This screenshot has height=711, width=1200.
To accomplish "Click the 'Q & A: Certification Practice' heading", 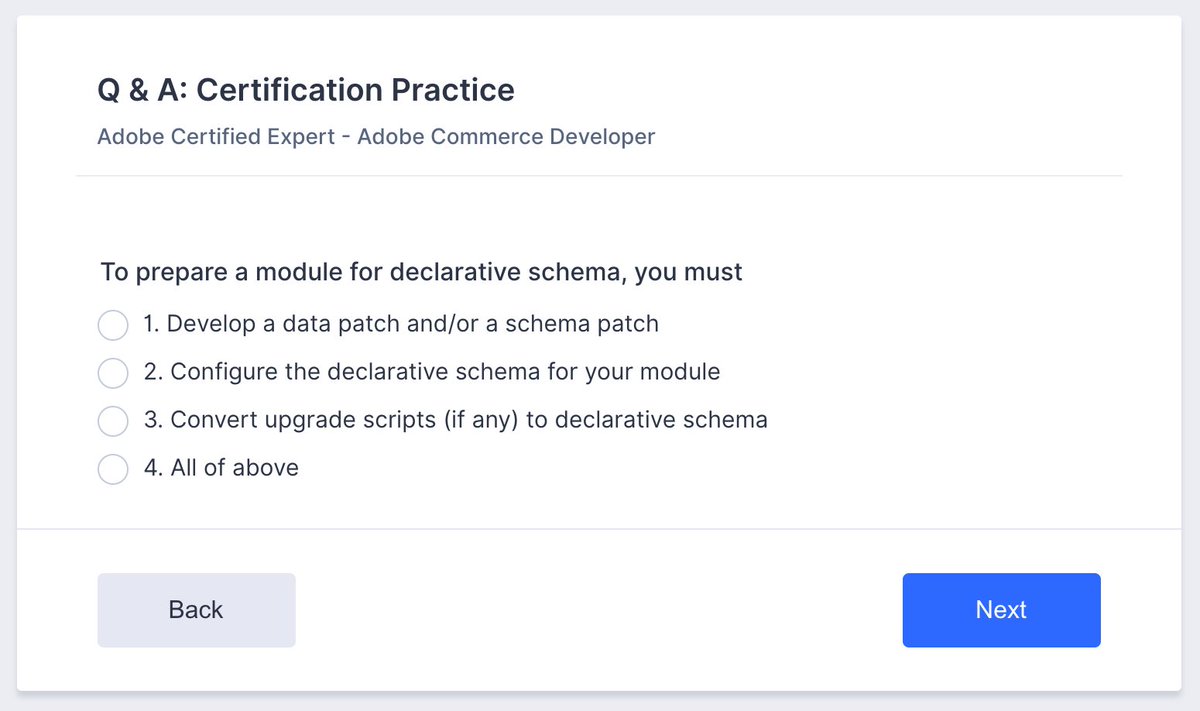I will pos(306,90).
